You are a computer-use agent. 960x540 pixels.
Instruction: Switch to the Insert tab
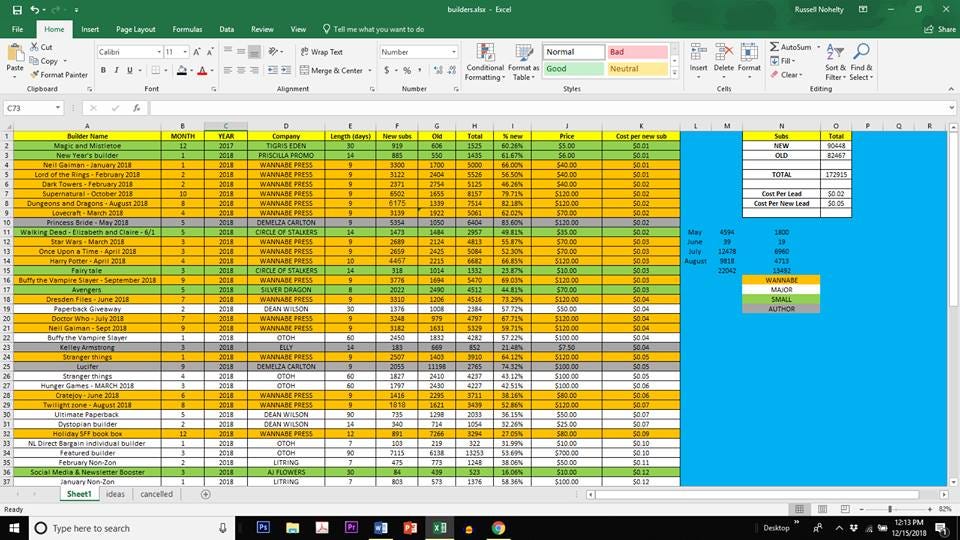pyautogui.click(x=90, y=29)
